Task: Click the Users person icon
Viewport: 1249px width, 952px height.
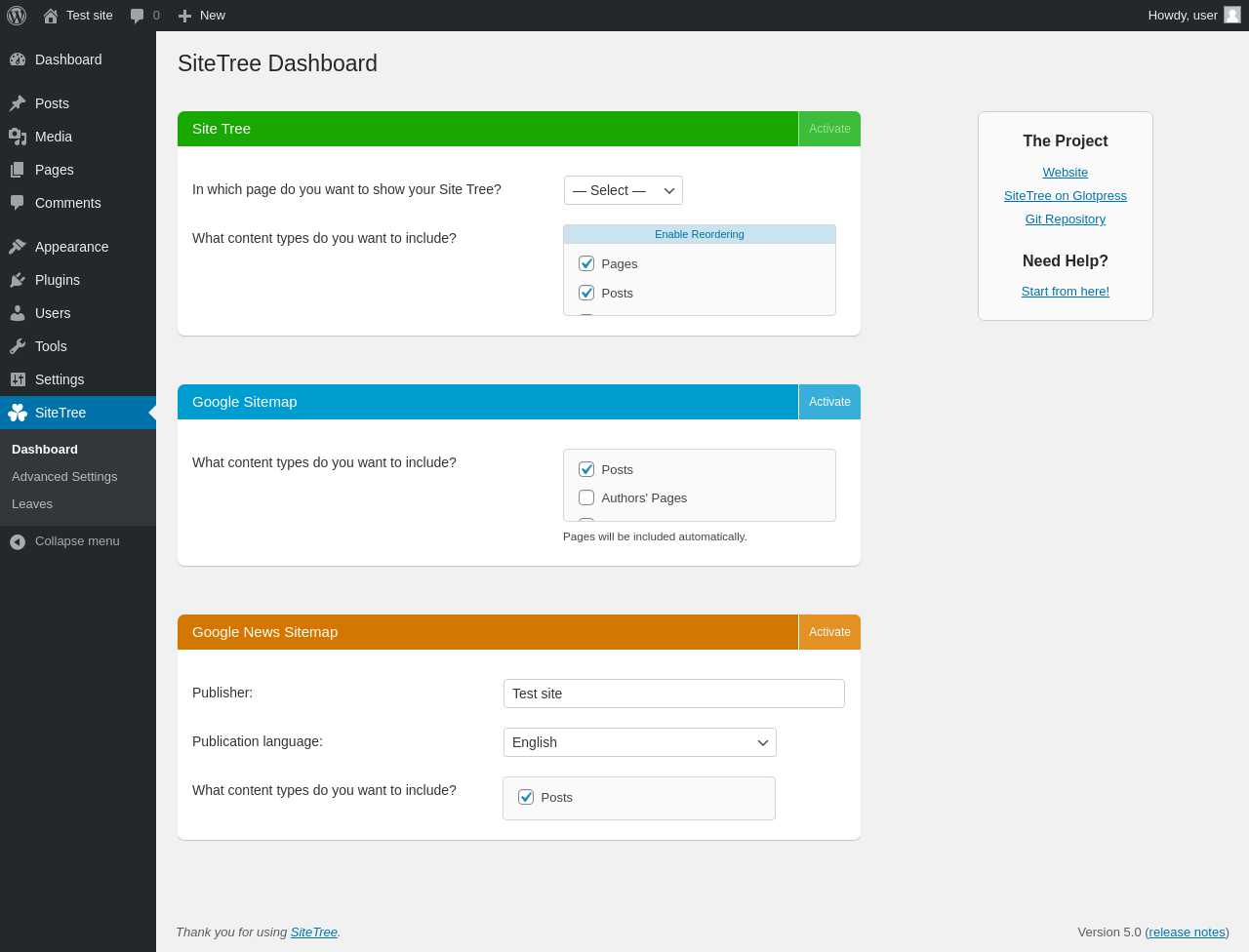Action: [x=18, y=313]
